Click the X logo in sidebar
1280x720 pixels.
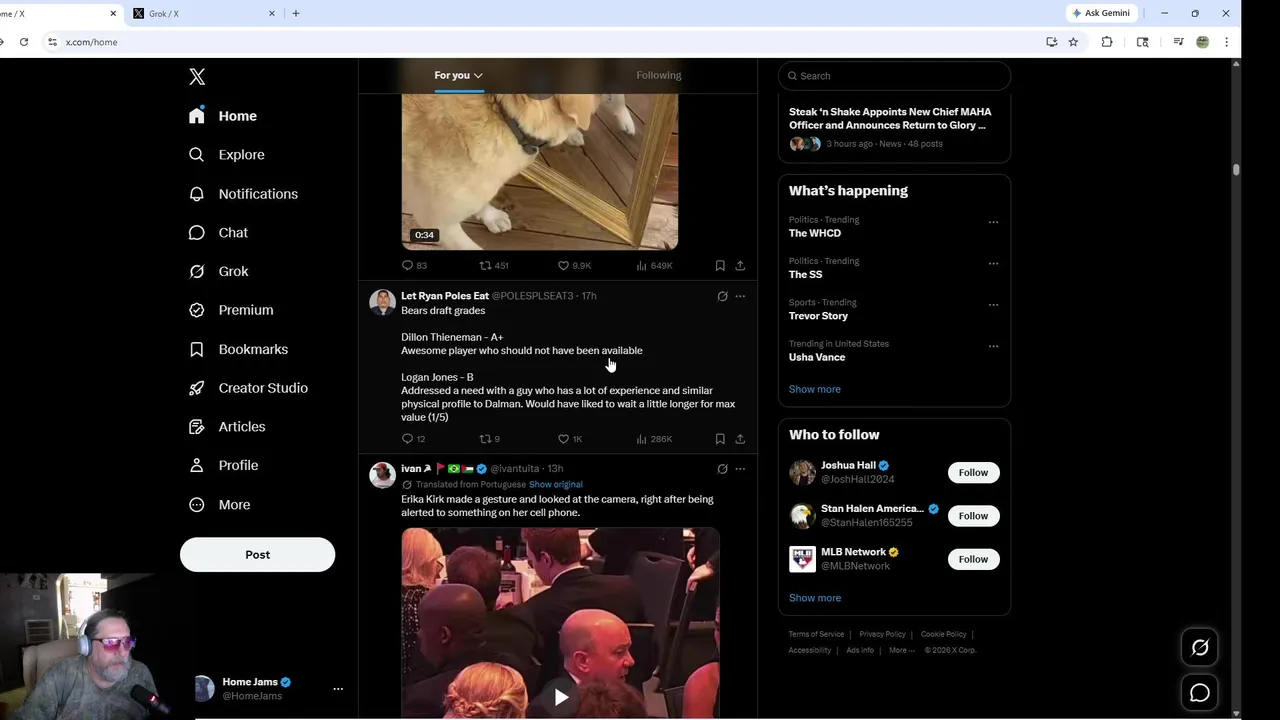[197, 77]
